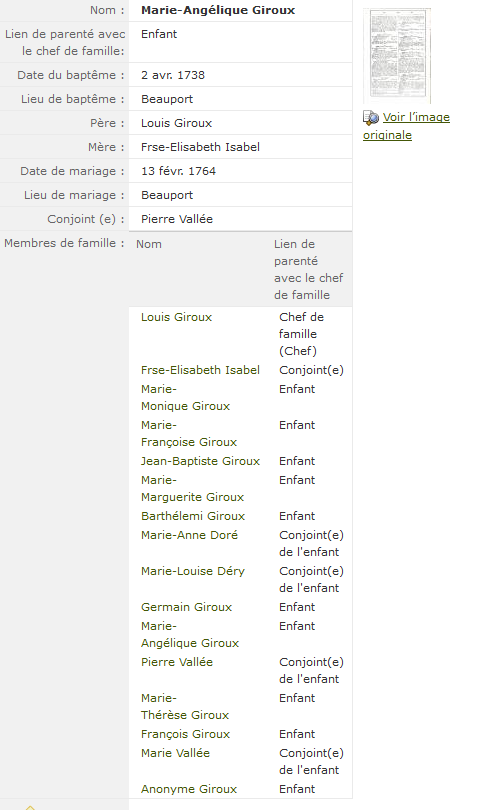Open François Giroux link
Viewport: 486px width, 810px height.
pyautogui.click(x=185, y=734)
